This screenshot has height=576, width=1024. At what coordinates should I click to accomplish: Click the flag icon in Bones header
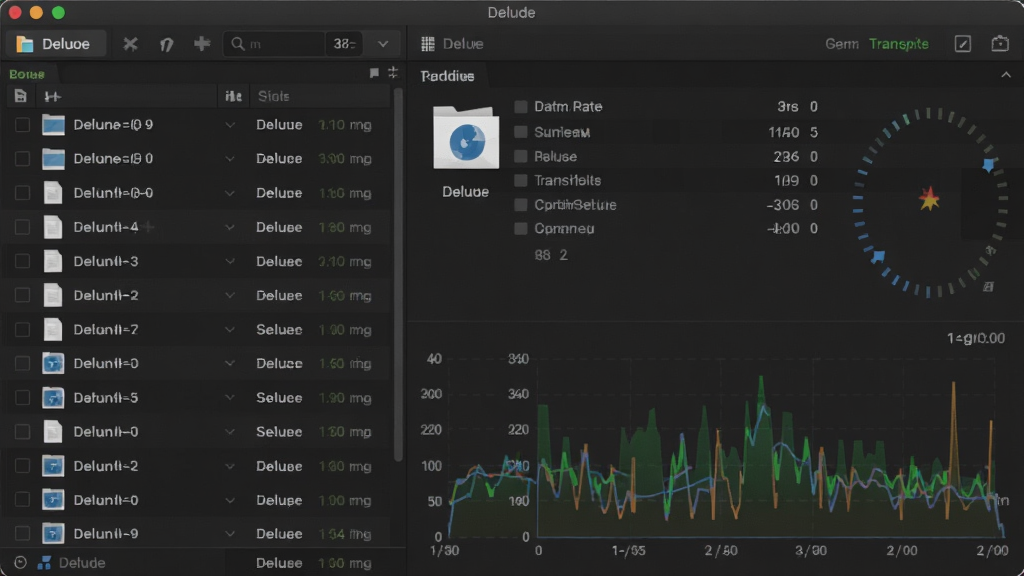pos(374,73)
